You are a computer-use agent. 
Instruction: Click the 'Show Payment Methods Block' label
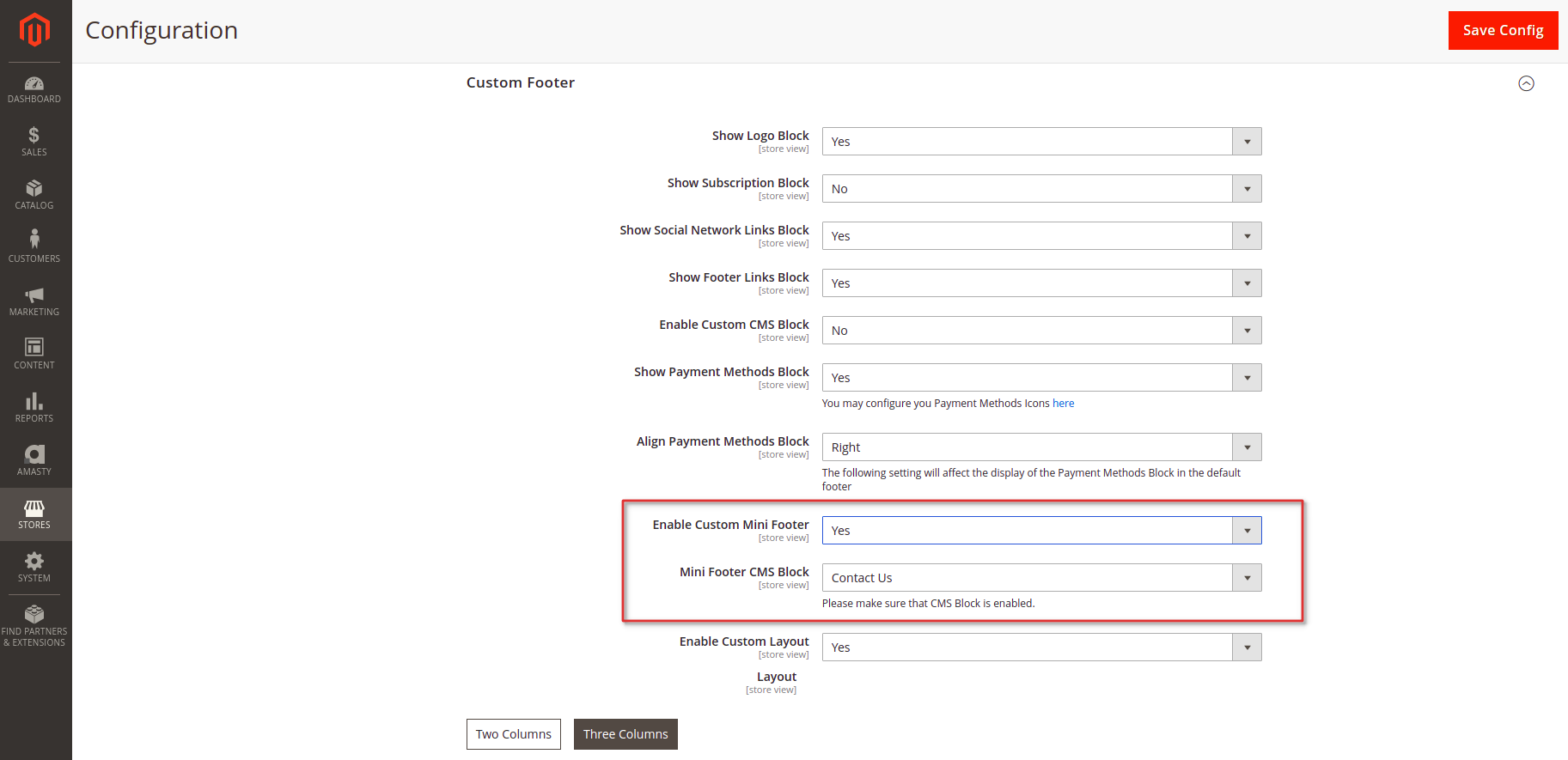point(722,372)
